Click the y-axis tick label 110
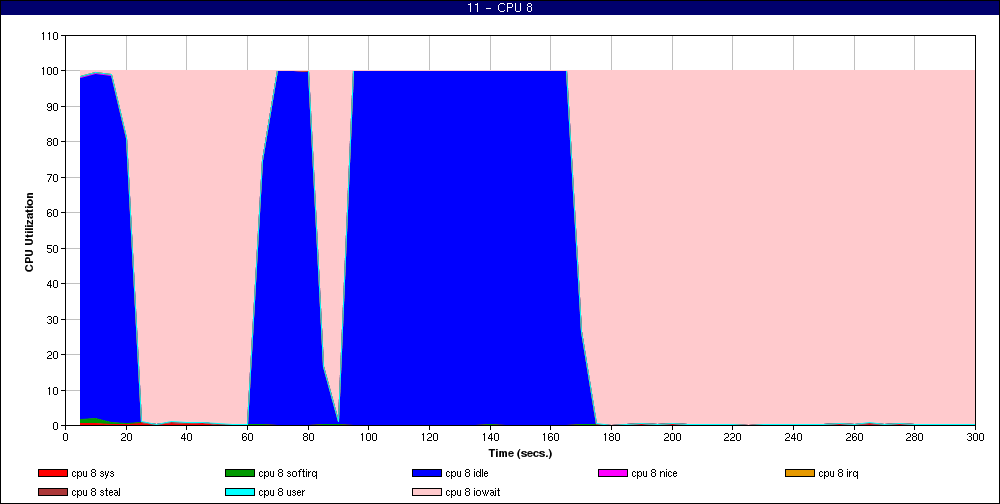Viewport: 1000px width, 504px height. pos(51,35)
